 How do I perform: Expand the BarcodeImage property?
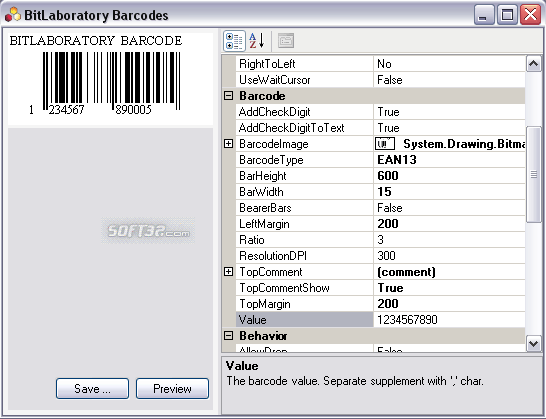click(228, 143)
